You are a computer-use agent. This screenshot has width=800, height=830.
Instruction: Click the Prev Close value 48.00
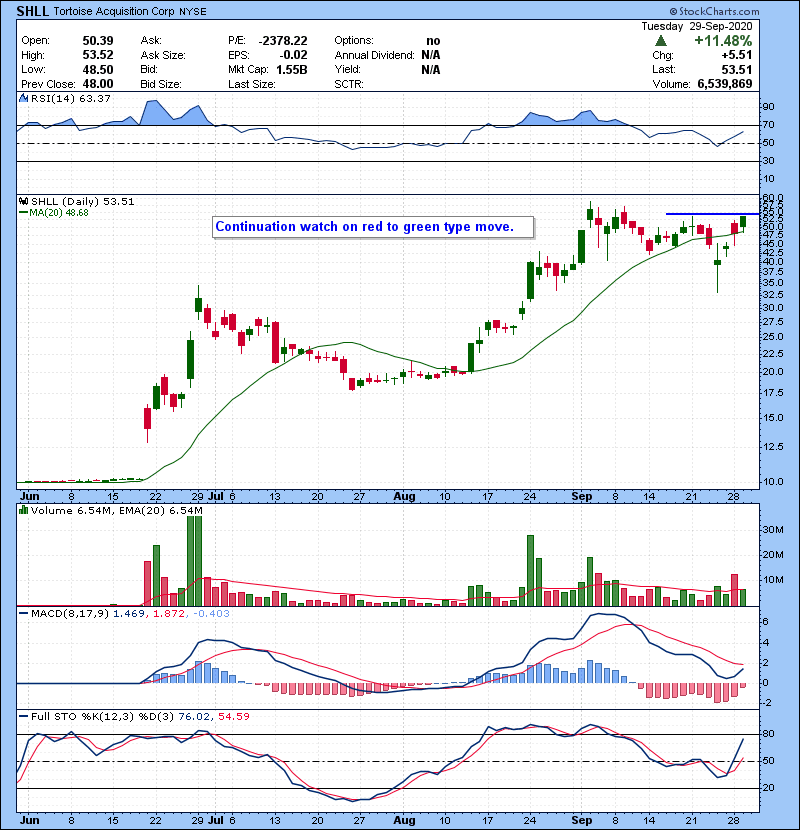[x=98, y=84]
